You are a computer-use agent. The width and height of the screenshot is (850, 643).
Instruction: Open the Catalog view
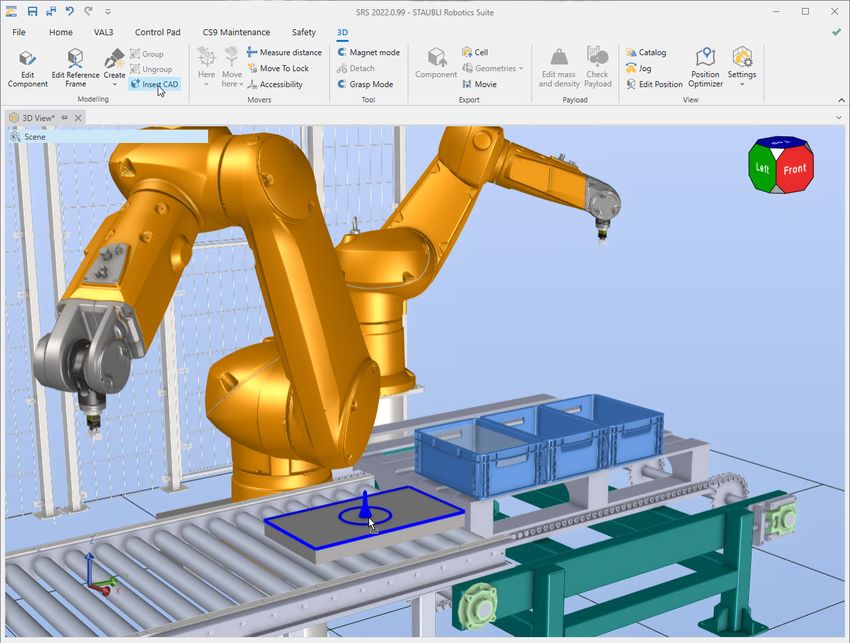[646, 53]
